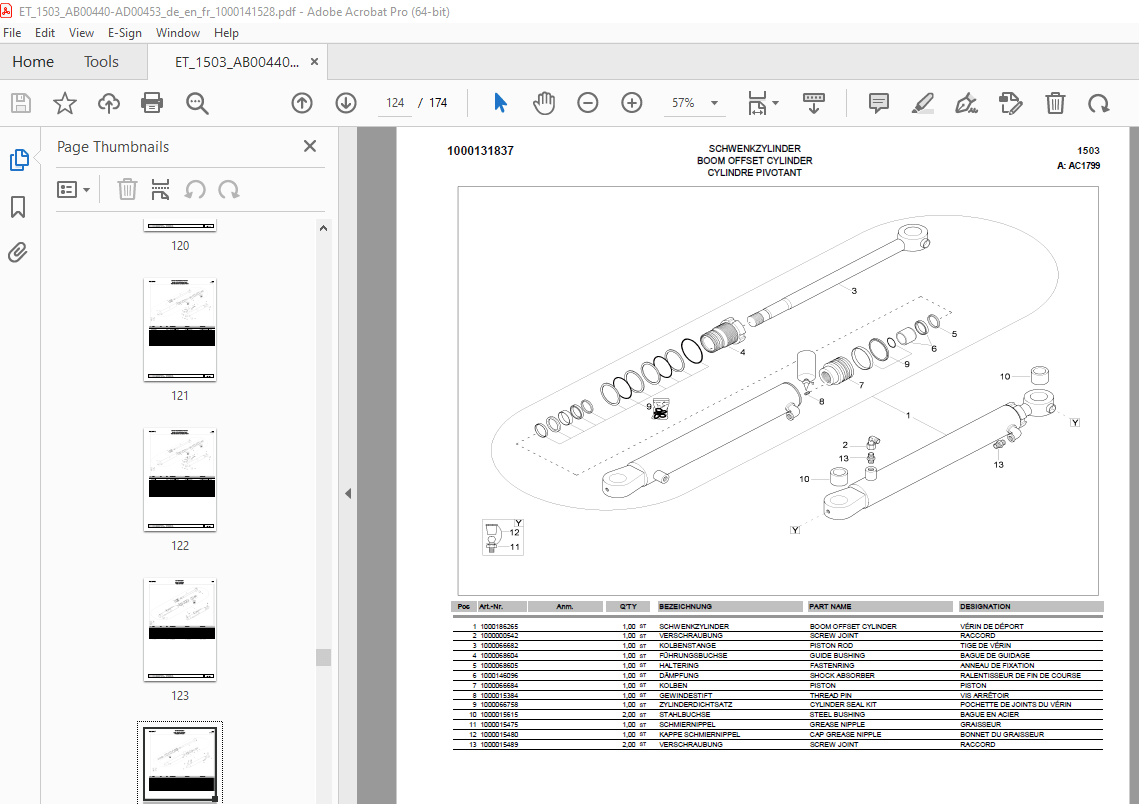The width and height of the screenshot is (1139, 804).
Task: Open the Attachments panel paperclip
Action: click(18, 252)
